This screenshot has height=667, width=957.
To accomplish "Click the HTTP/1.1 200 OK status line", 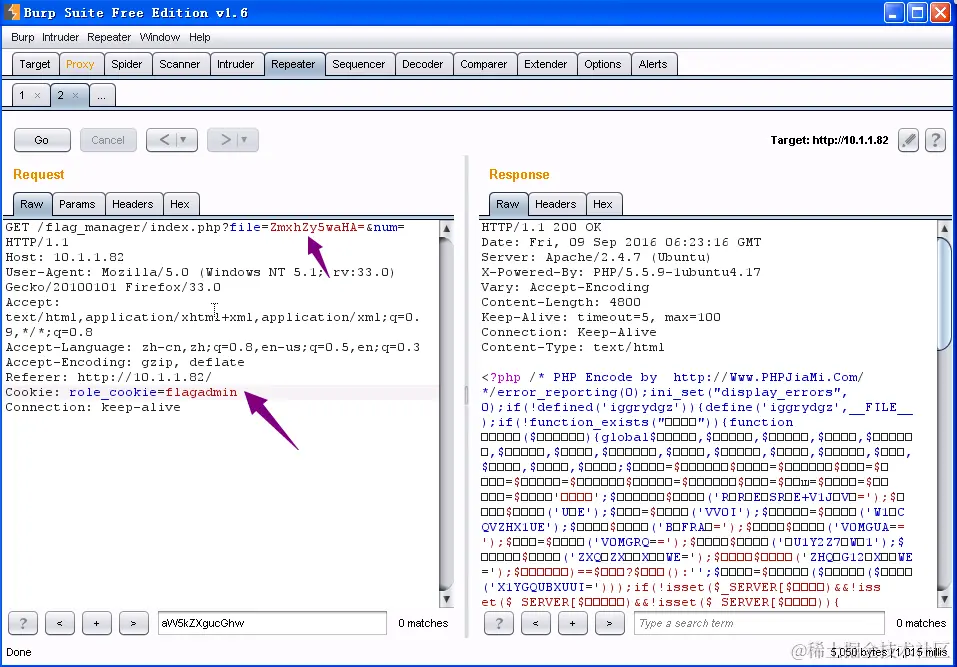I will pyautogui.click(x=541, y=227).
